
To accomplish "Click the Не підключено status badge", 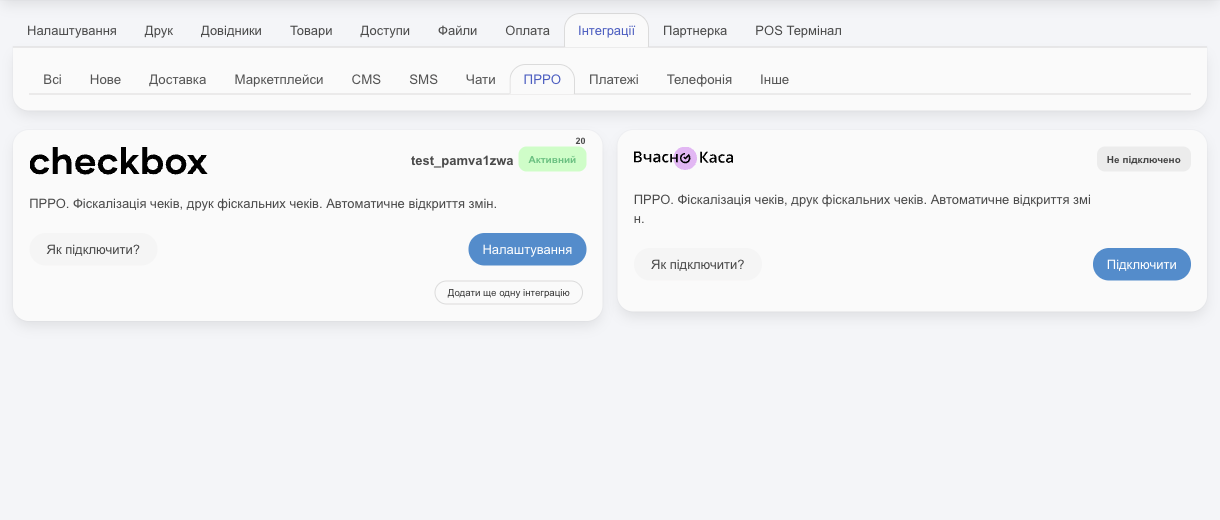I will 1143,159.
